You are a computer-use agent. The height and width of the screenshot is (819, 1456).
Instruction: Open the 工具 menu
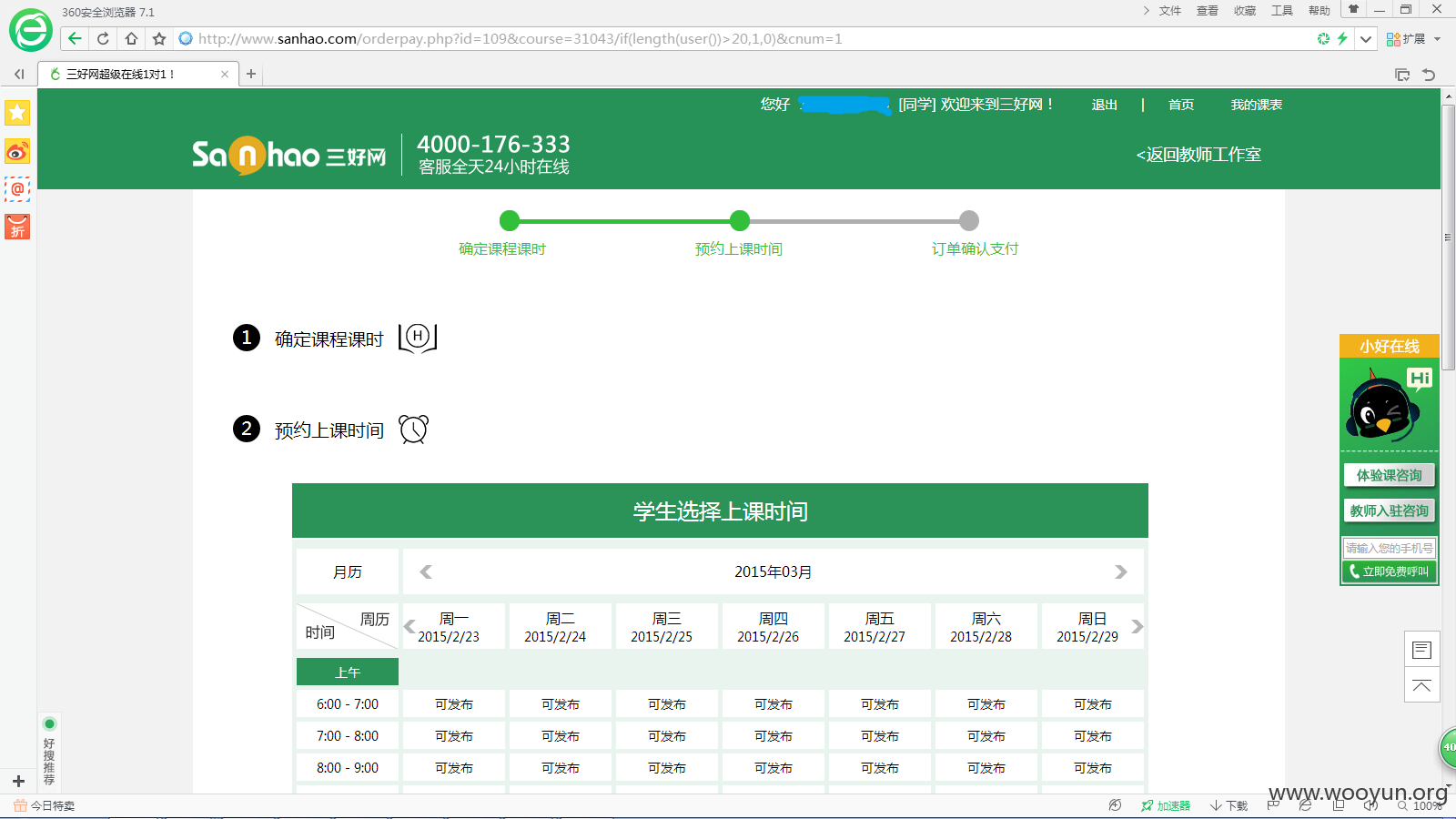click(1281, 11)
